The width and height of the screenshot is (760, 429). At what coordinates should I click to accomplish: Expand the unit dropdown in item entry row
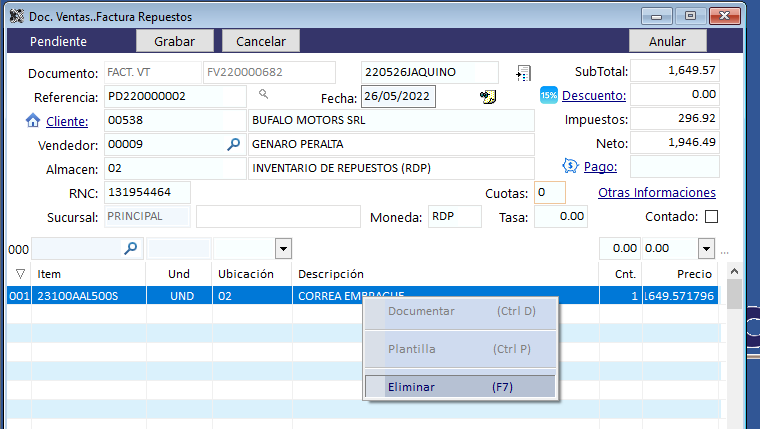[284, 249]
